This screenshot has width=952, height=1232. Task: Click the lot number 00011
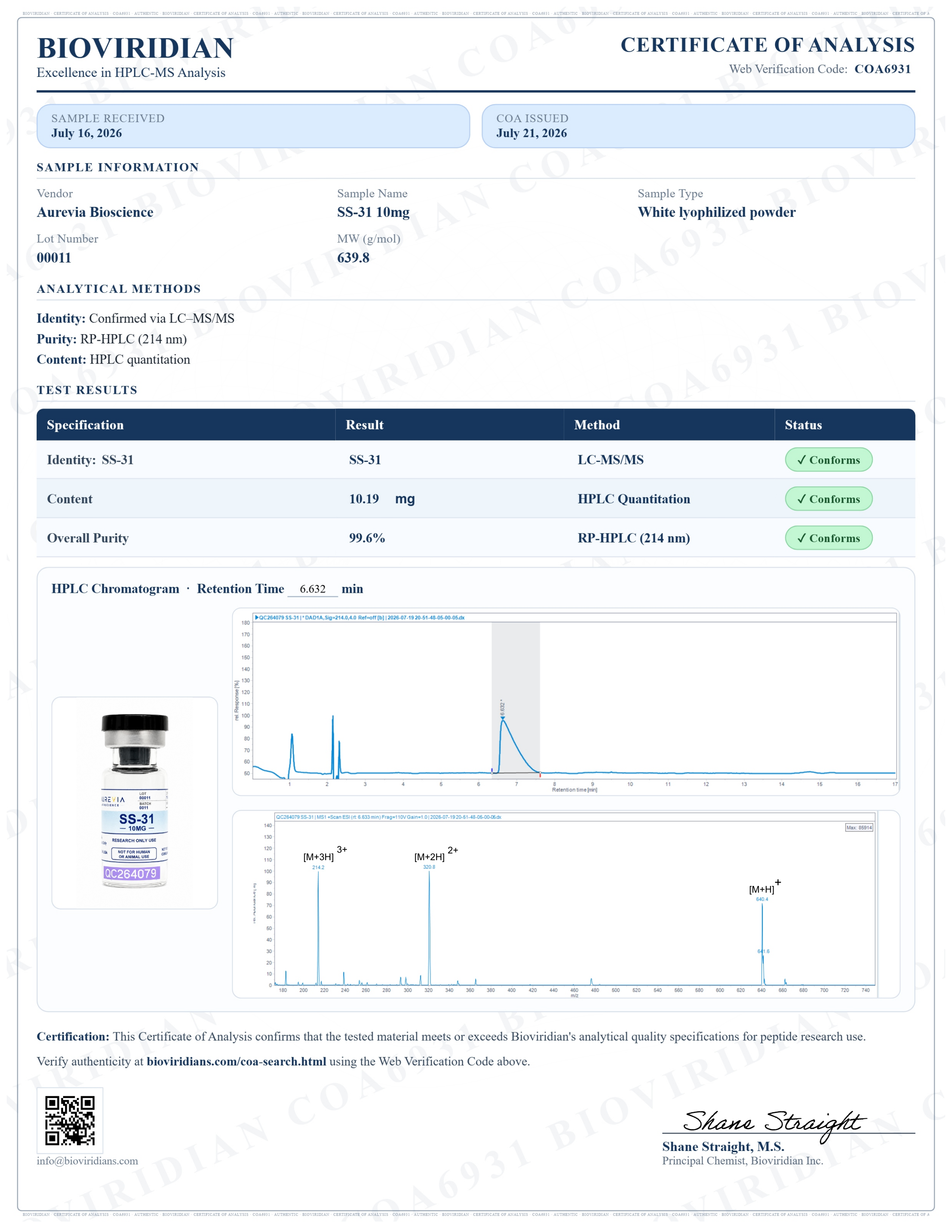tap(54, 258)
